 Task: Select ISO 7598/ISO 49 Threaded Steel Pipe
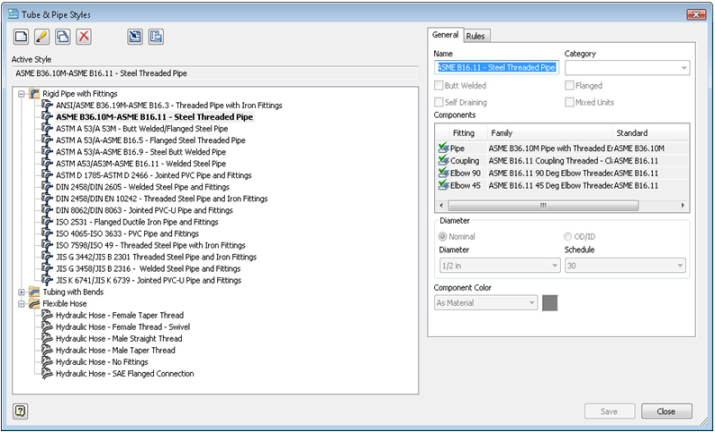pos(150,245)
